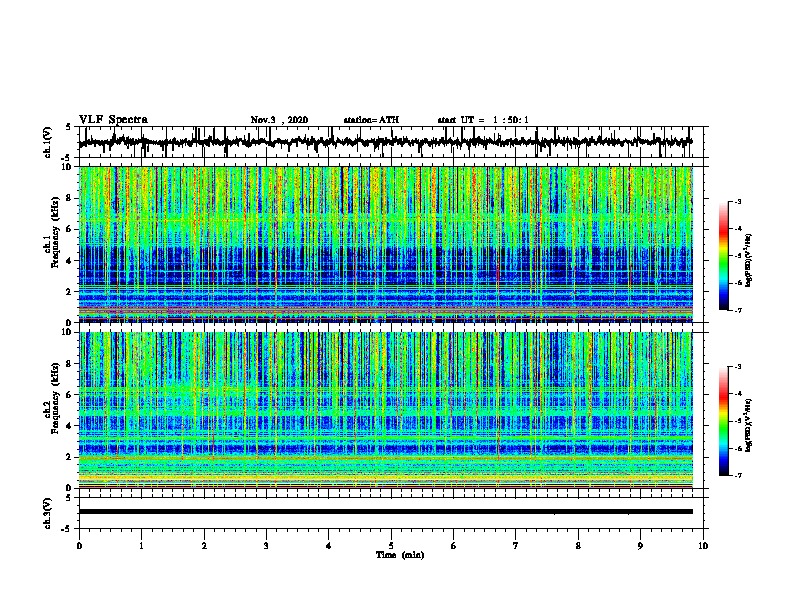Click the ch.1 spectrogram panel
The width and height of the screenshot is (792, 612).
[385, 244]
